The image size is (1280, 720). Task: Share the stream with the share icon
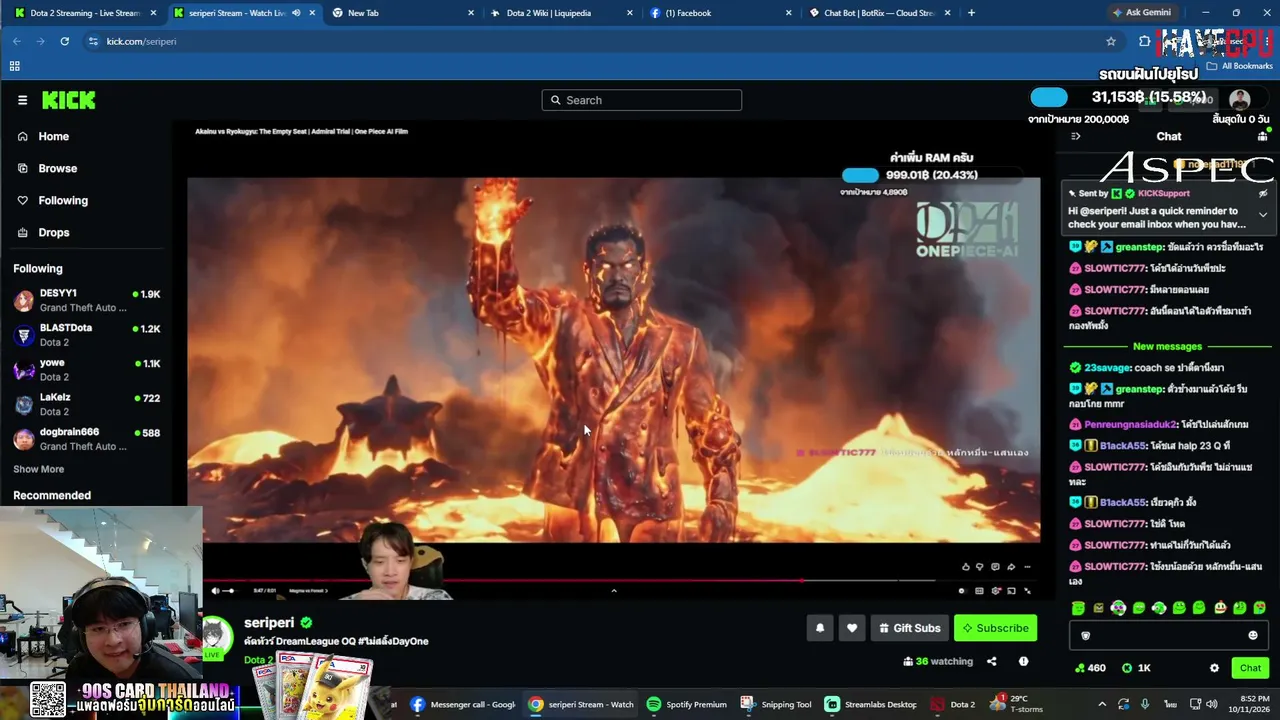[991, 661]
